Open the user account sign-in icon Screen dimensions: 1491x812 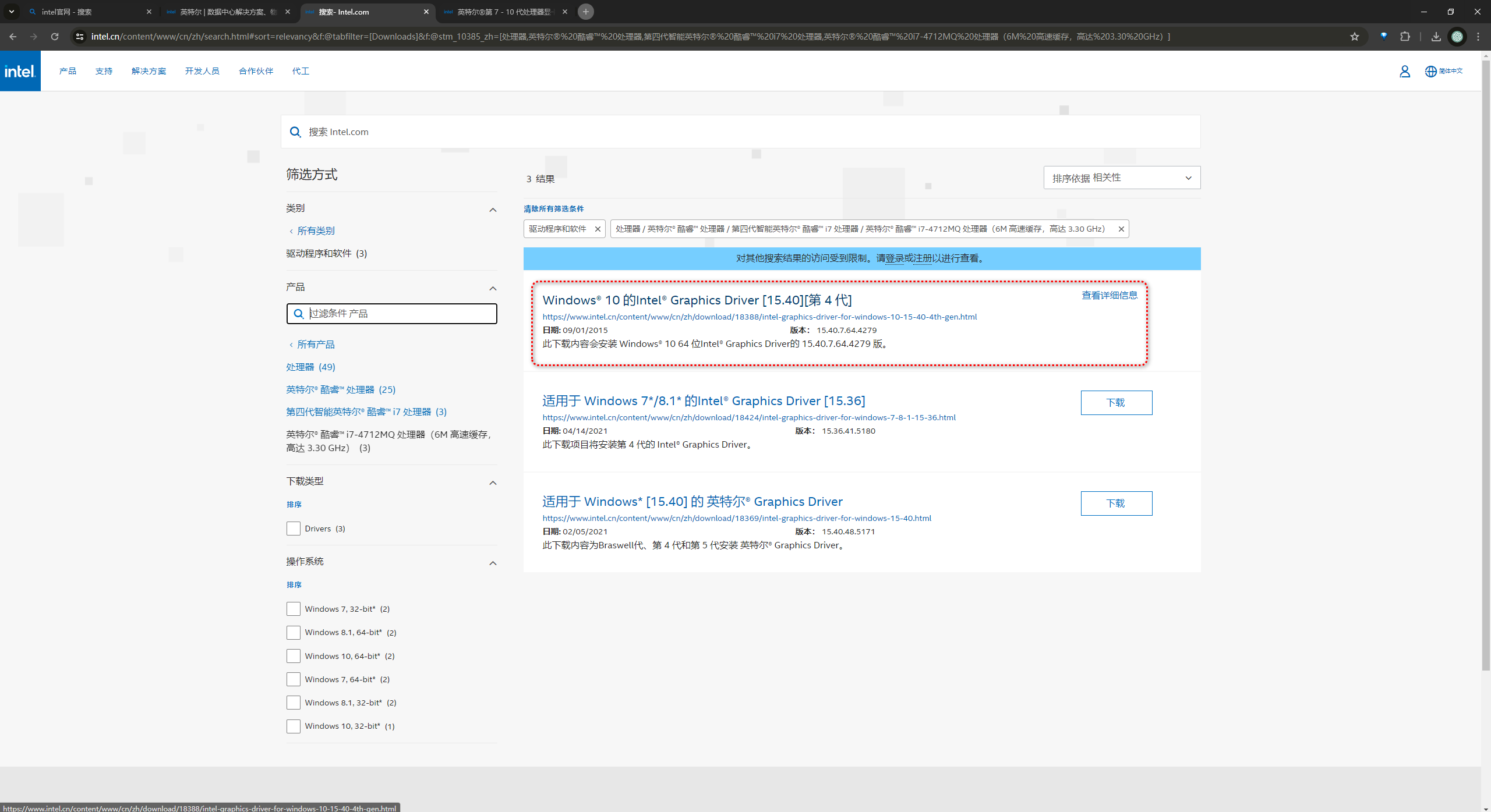click(x=1404, y=71)
